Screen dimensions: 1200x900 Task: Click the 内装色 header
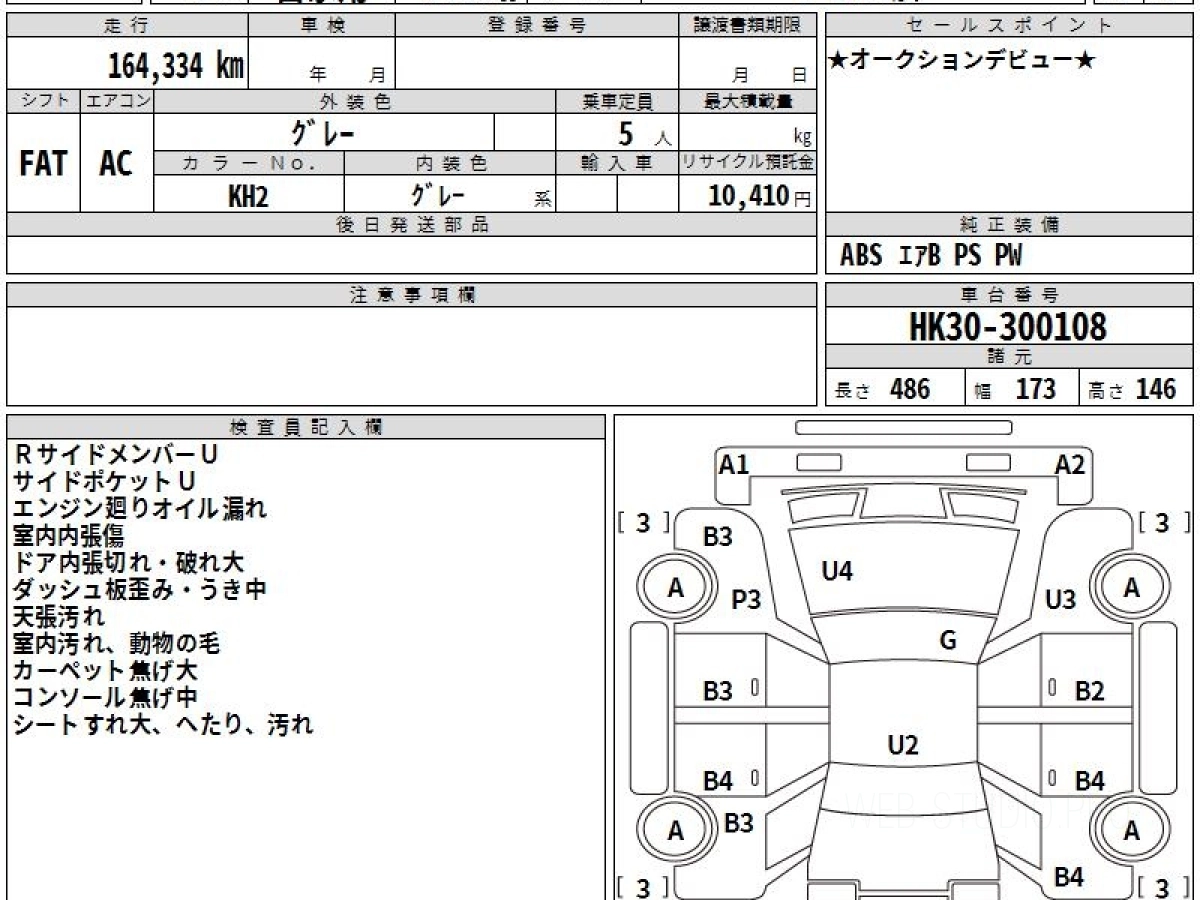[x=450, y=163]
